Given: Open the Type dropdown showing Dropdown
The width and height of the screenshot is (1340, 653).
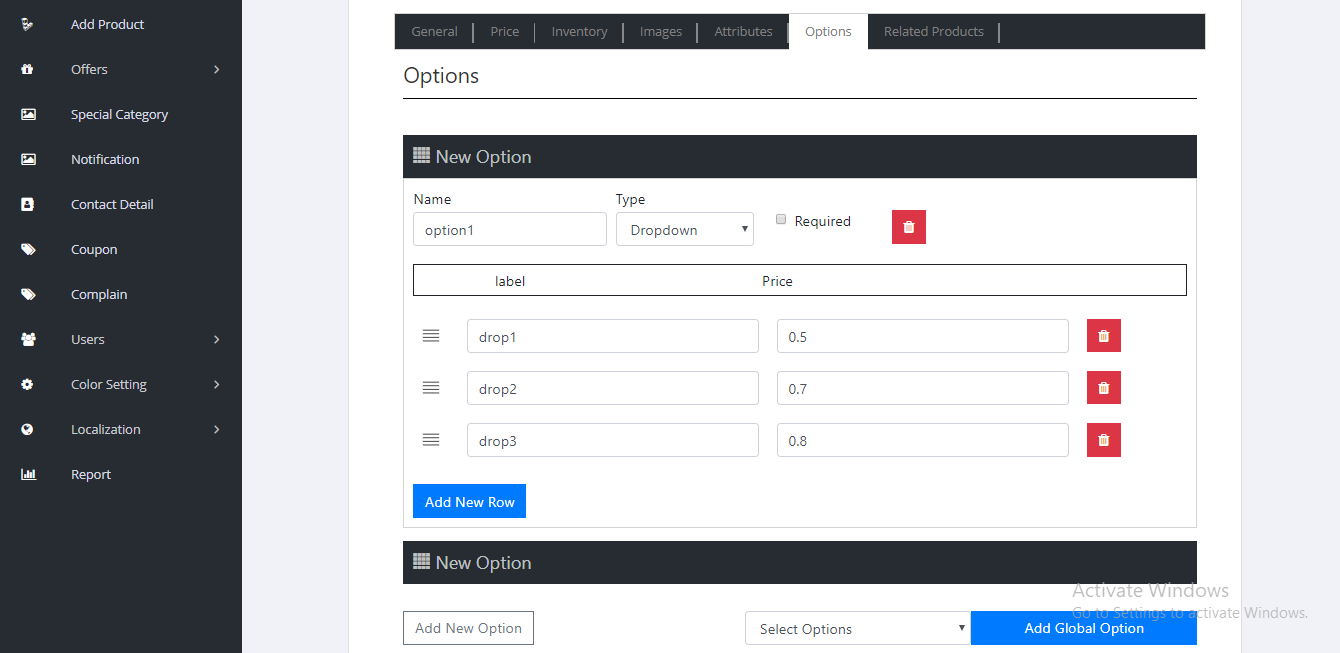Looking at the screenshot, I should pos(684,230).
